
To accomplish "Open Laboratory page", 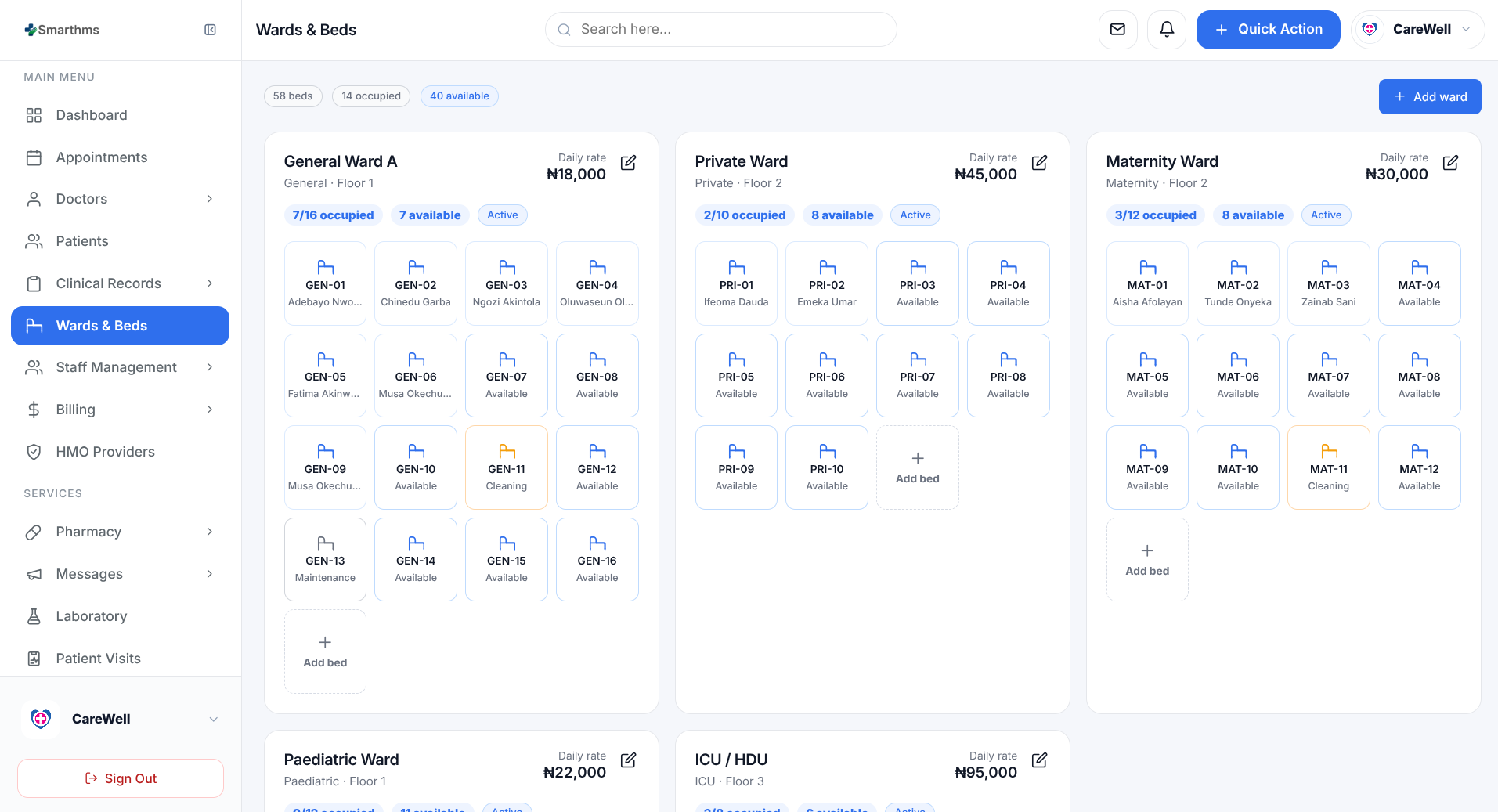I will [121, 616].
